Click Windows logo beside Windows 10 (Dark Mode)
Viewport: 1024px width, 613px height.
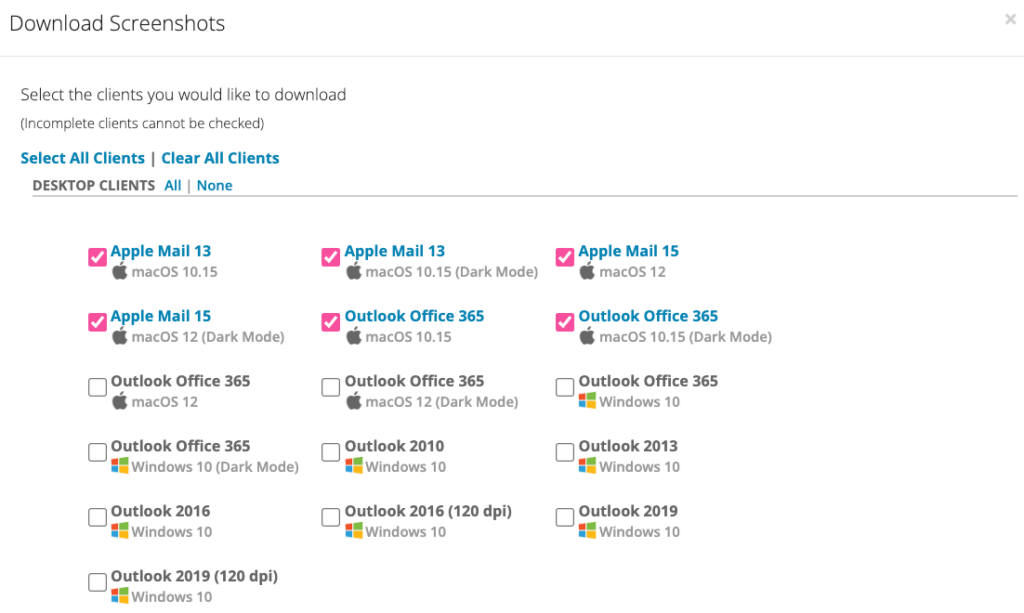(120, 467)
